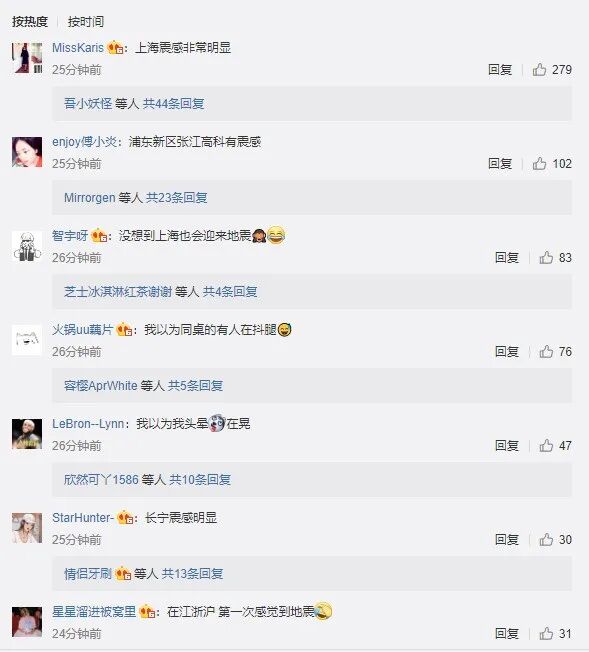Expand 共23条回复 under enjoy傅小炎's comment
The width and height of the screenshot is (589, 652).
177,198
